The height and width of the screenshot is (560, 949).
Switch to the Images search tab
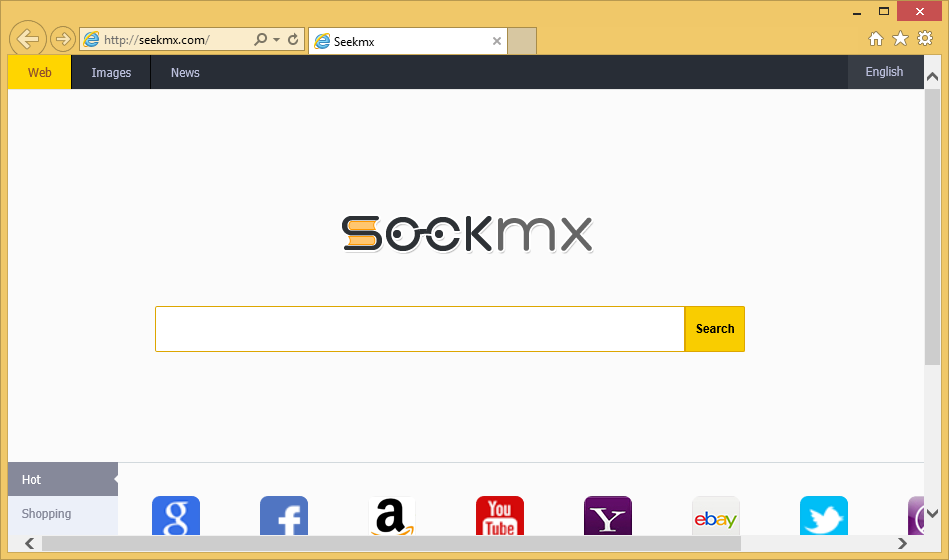point(111,73)
